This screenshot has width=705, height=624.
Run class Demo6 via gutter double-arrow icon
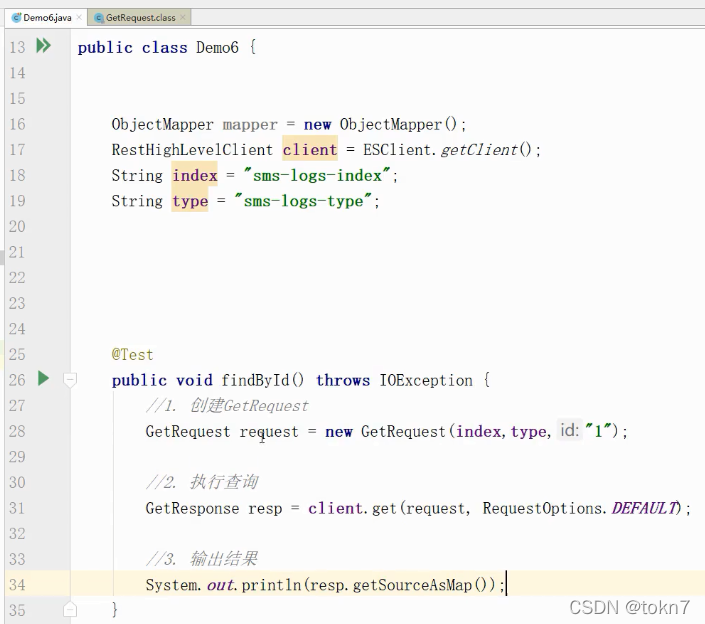(x=44, y=46)
